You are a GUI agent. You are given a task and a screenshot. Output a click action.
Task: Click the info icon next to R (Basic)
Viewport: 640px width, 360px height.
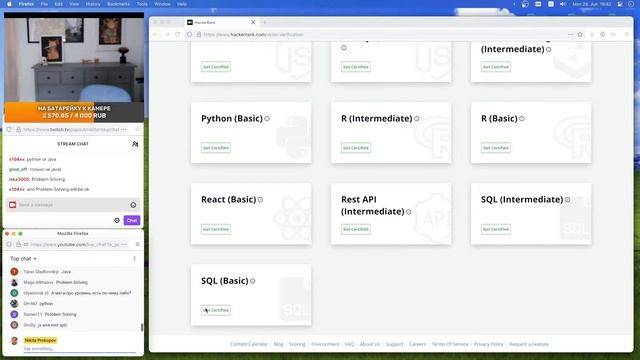(x=522, y=119)
